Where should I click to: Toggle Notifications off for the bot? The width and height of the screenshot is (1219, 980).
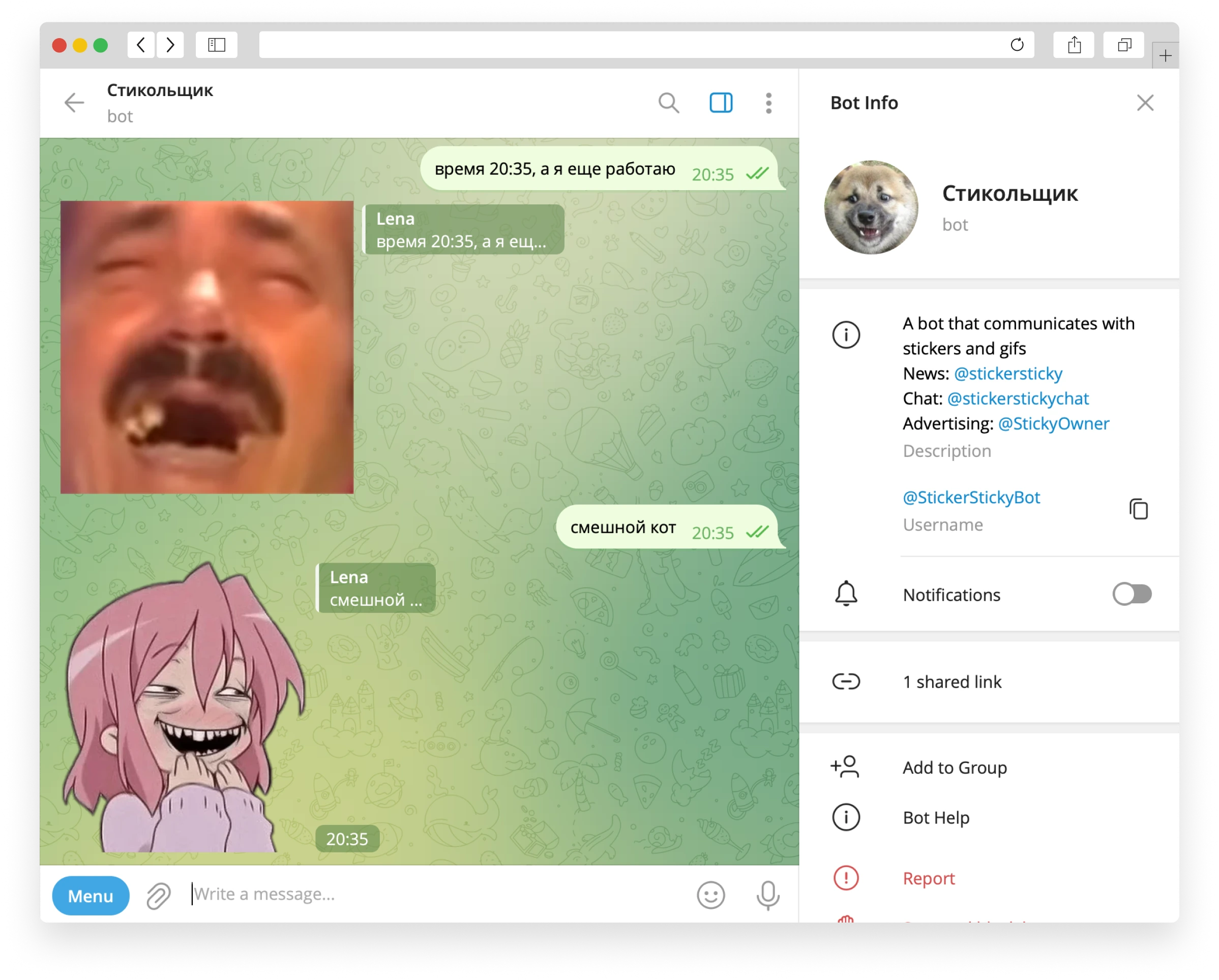point(1132,594)
